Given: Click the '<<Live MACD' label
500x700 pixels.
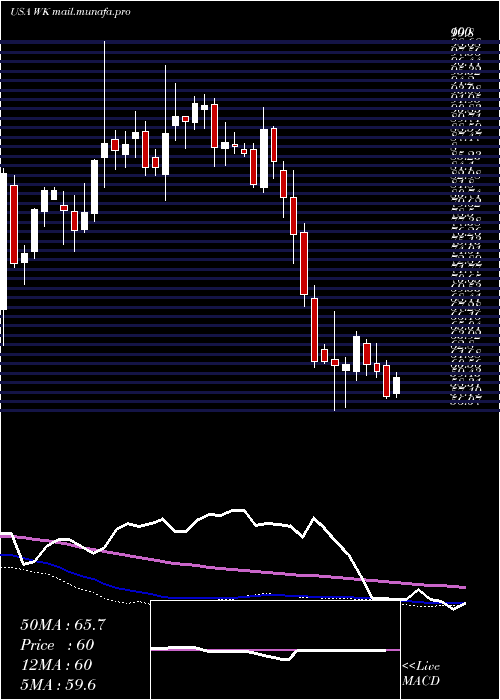Looking at the screenshot, I should (x=421, y=674).
